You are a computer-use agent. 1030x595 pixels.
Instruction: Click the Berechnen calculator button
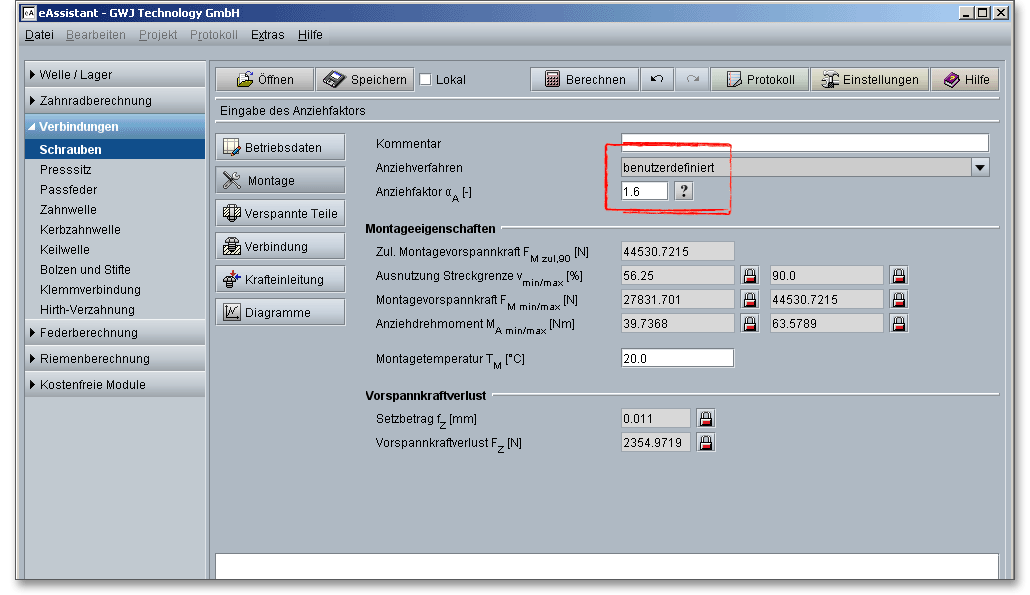coord(584,80)
